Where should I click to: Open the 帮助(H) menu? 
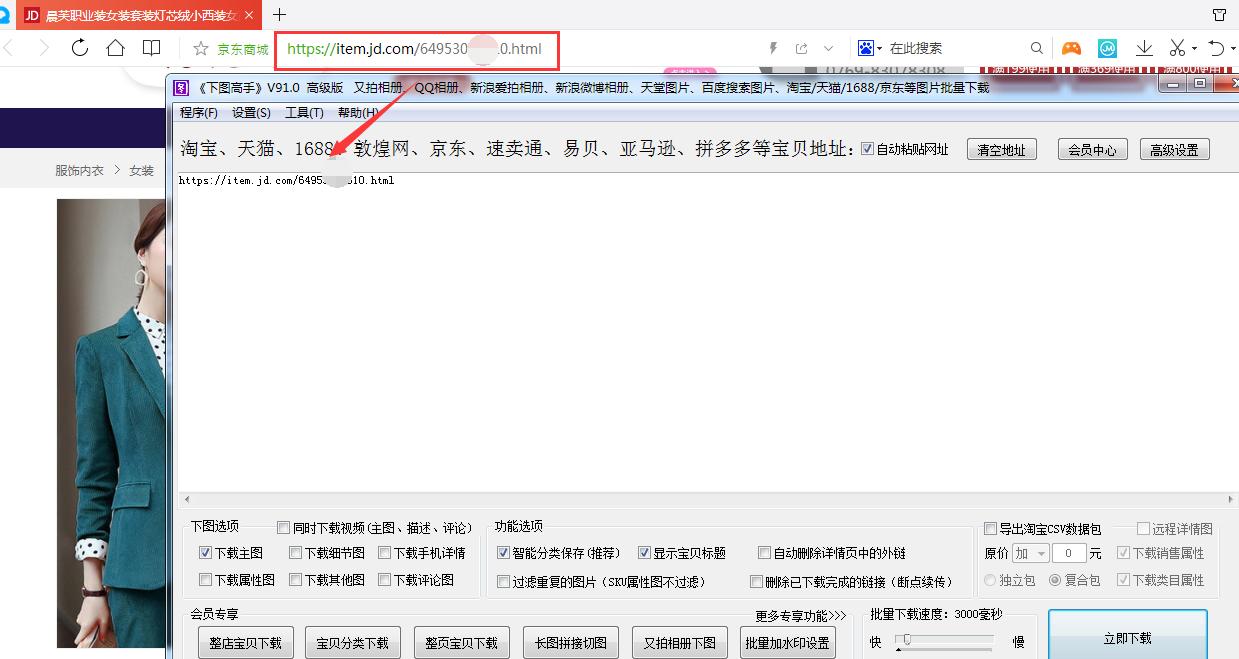pos(356,112)
